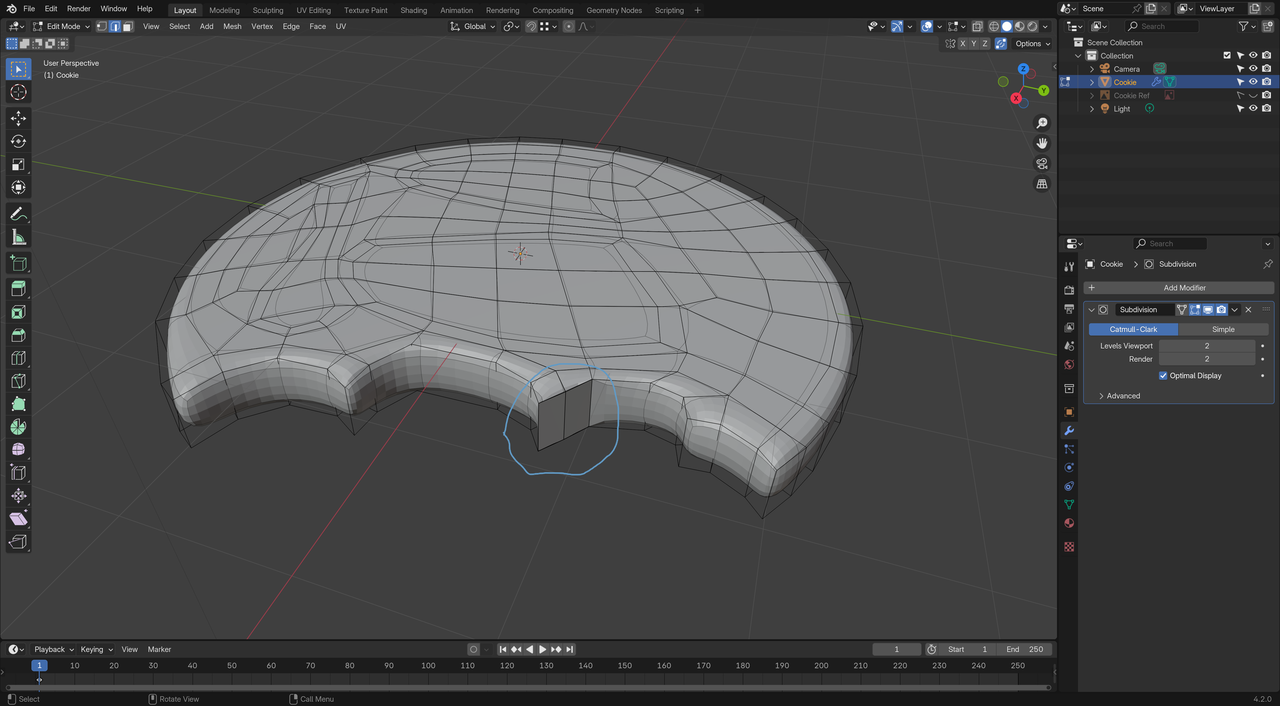Choose the Measure tool
Viewport: 1280px width, 706px height.
(x=18, y=237)
